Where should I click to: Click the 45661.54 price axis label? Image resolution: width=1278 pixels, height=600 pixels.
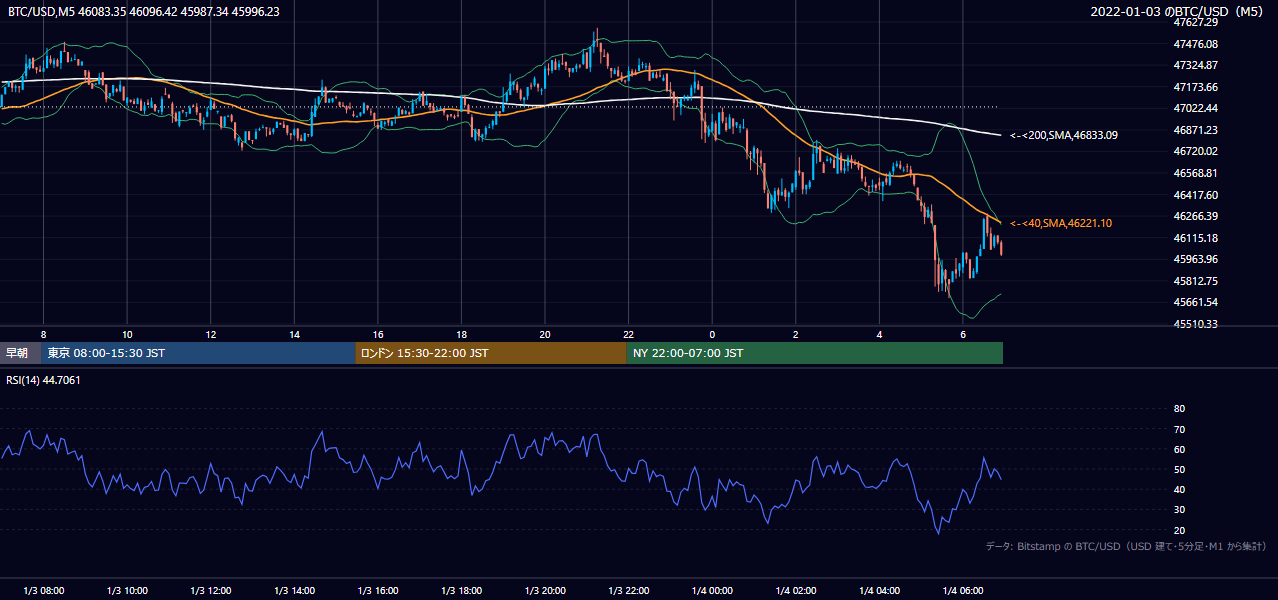[x=1195, y=303]
